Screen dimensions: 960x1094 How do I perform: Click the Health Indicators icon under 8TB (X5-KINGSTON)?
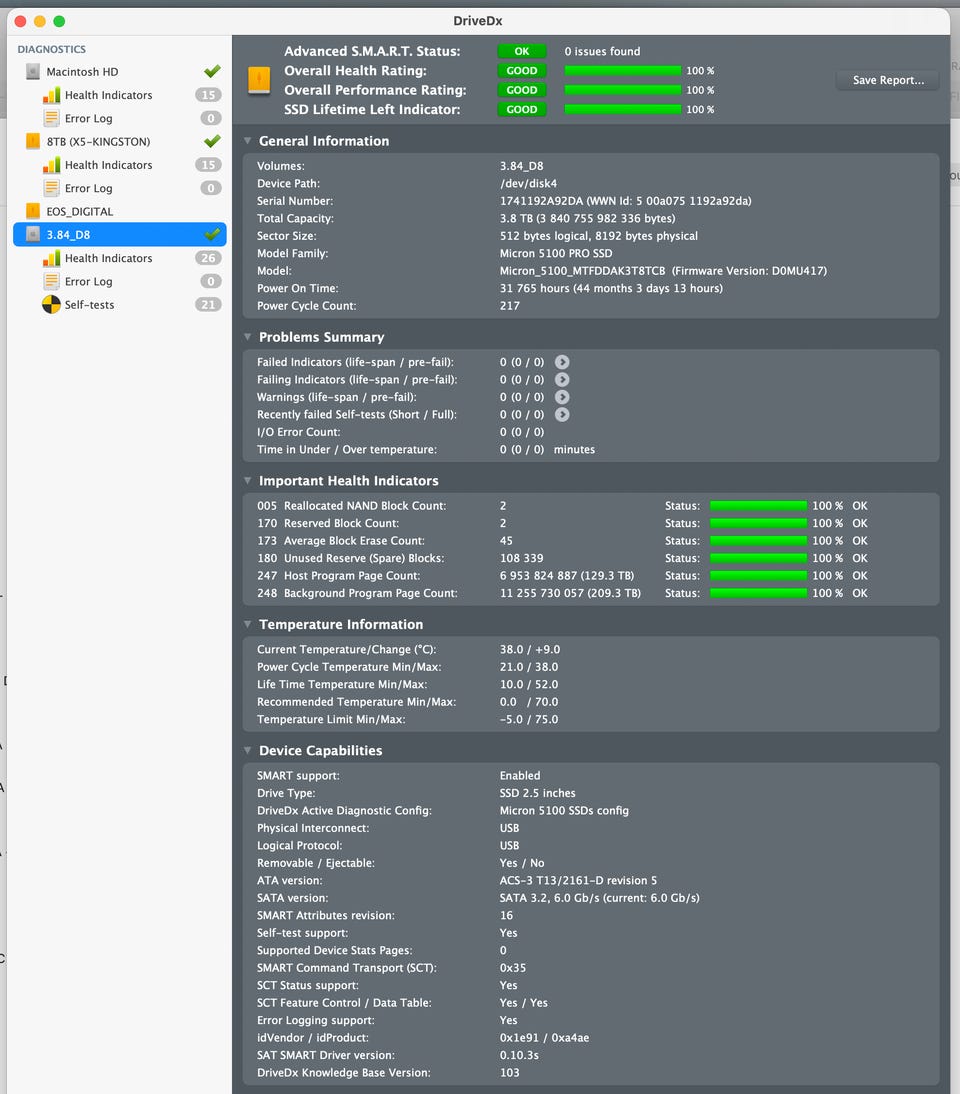tap(52, 165)
